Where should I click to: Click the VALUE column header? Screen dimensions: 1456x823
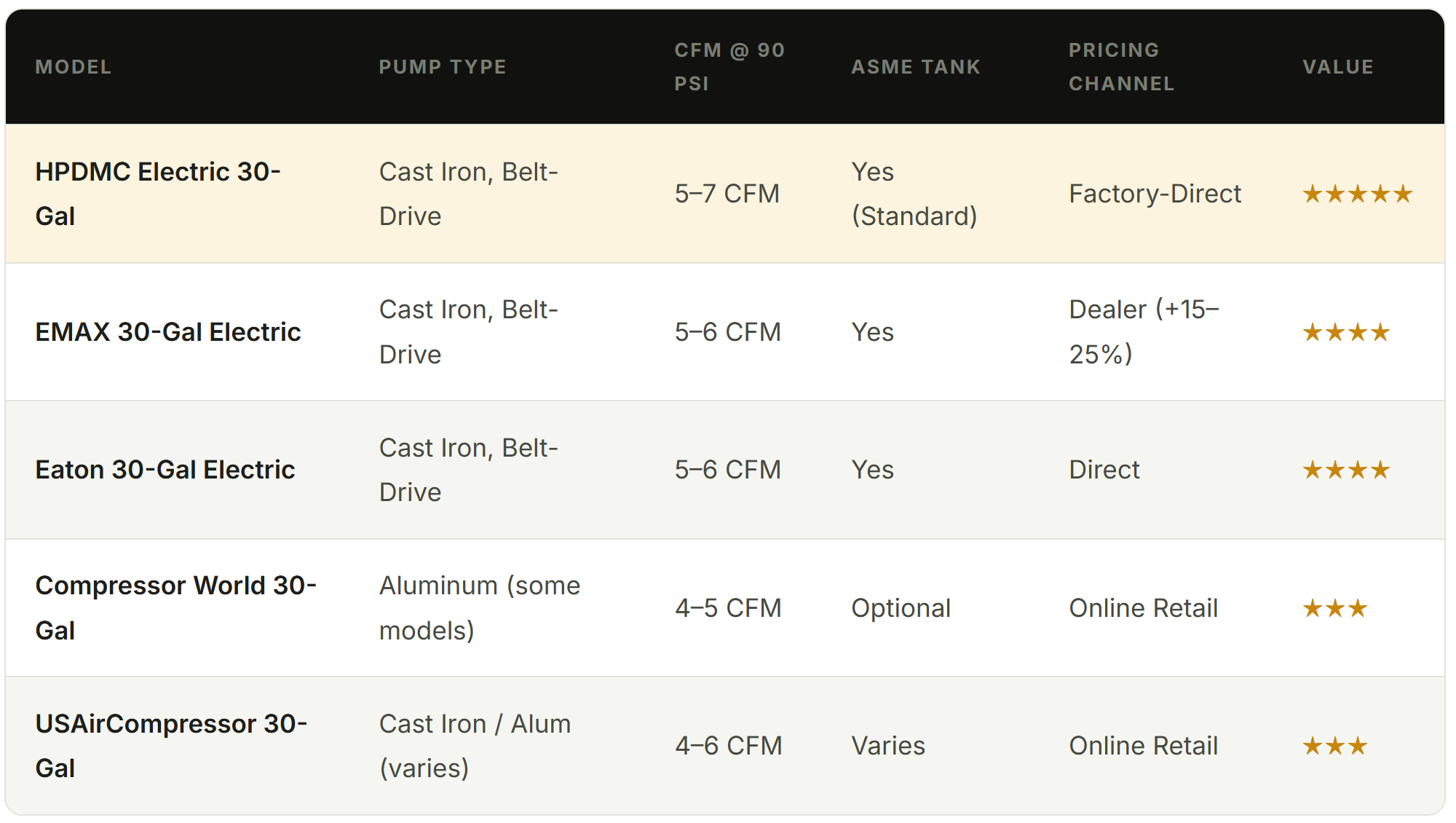[1338, 67]
